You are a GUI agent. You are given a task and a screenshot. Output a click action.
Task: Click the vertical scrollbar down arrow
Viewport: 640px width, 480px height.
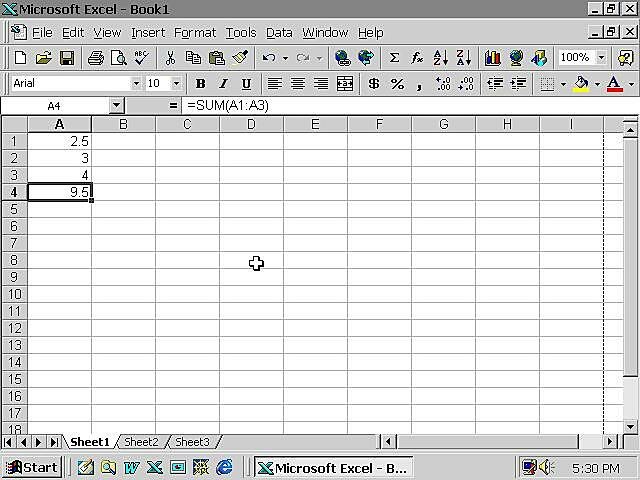(630, 427)
